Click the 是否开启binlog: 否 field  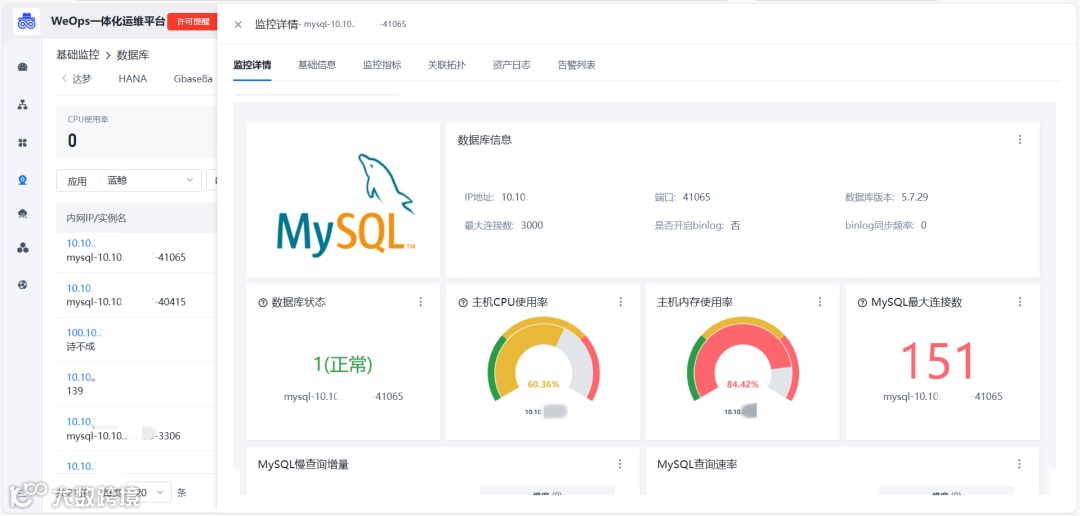(697, 225)
